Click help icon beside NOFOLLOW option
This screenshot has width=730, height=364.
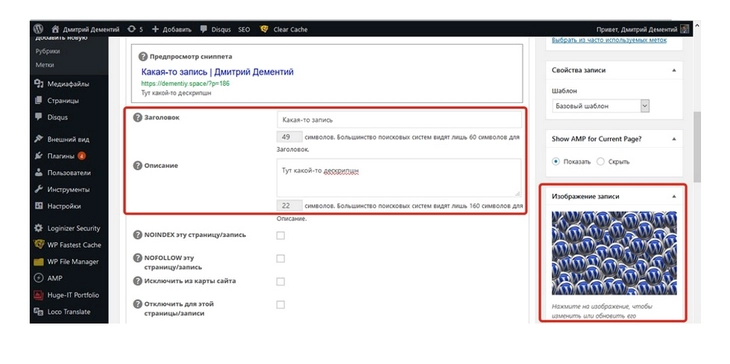[x=137, y=258]
